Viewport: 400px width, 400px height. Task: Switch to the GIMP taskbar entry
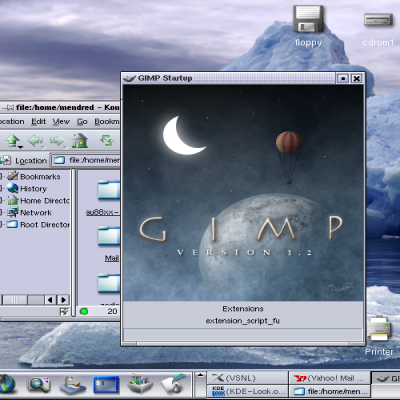tap(386, 379)
